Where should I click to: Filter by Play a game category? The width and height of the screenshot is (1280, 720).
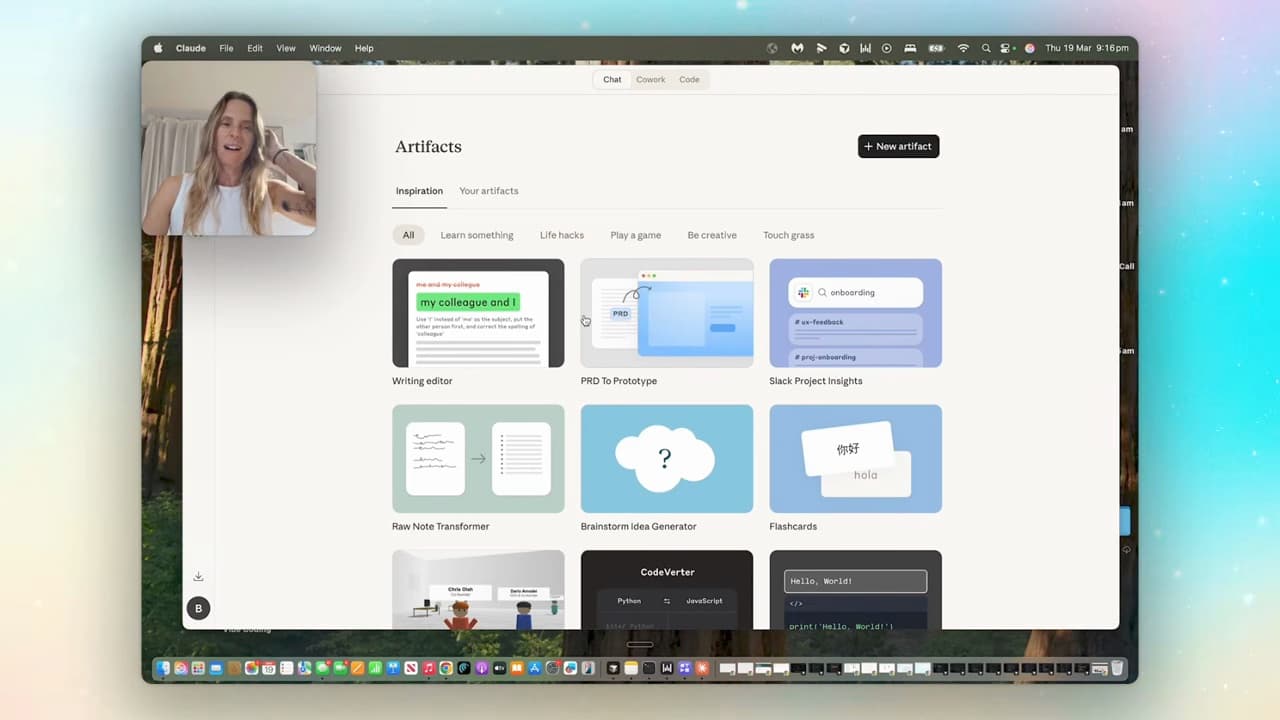pyautogui.click(x=636, y=235)
